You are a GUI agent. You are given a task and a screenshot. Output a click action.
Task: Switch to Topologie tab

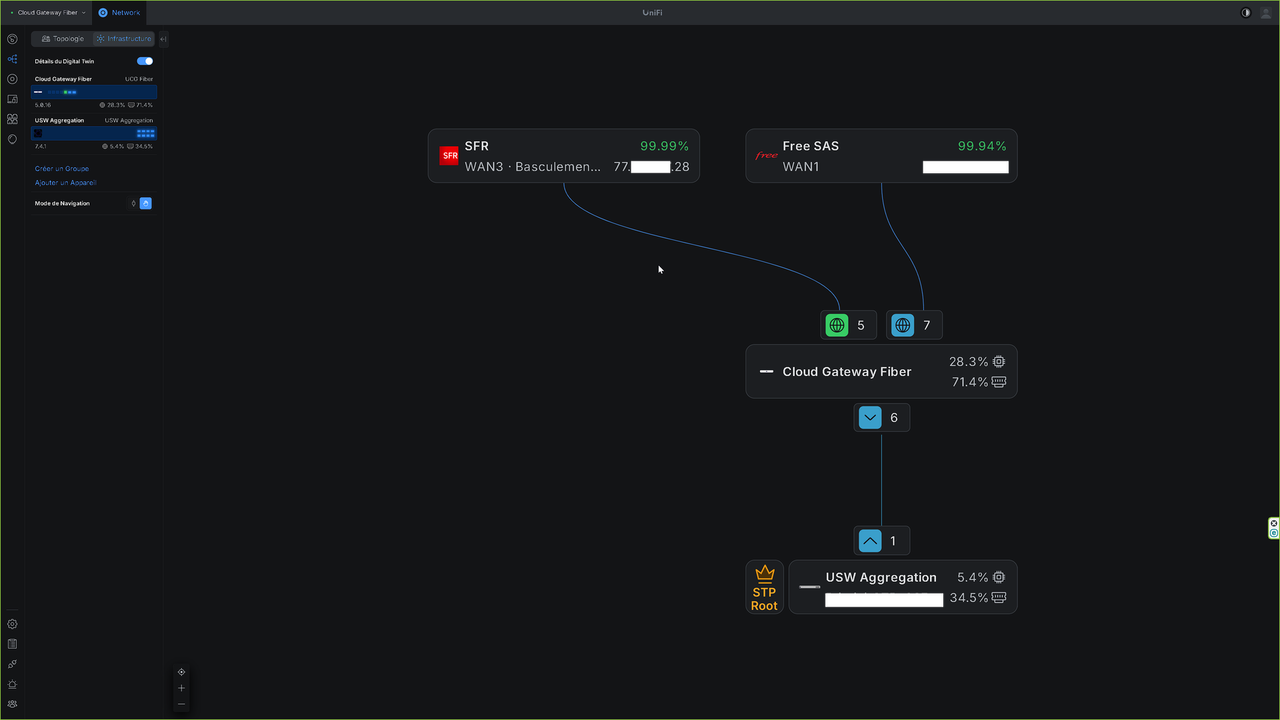63,39
